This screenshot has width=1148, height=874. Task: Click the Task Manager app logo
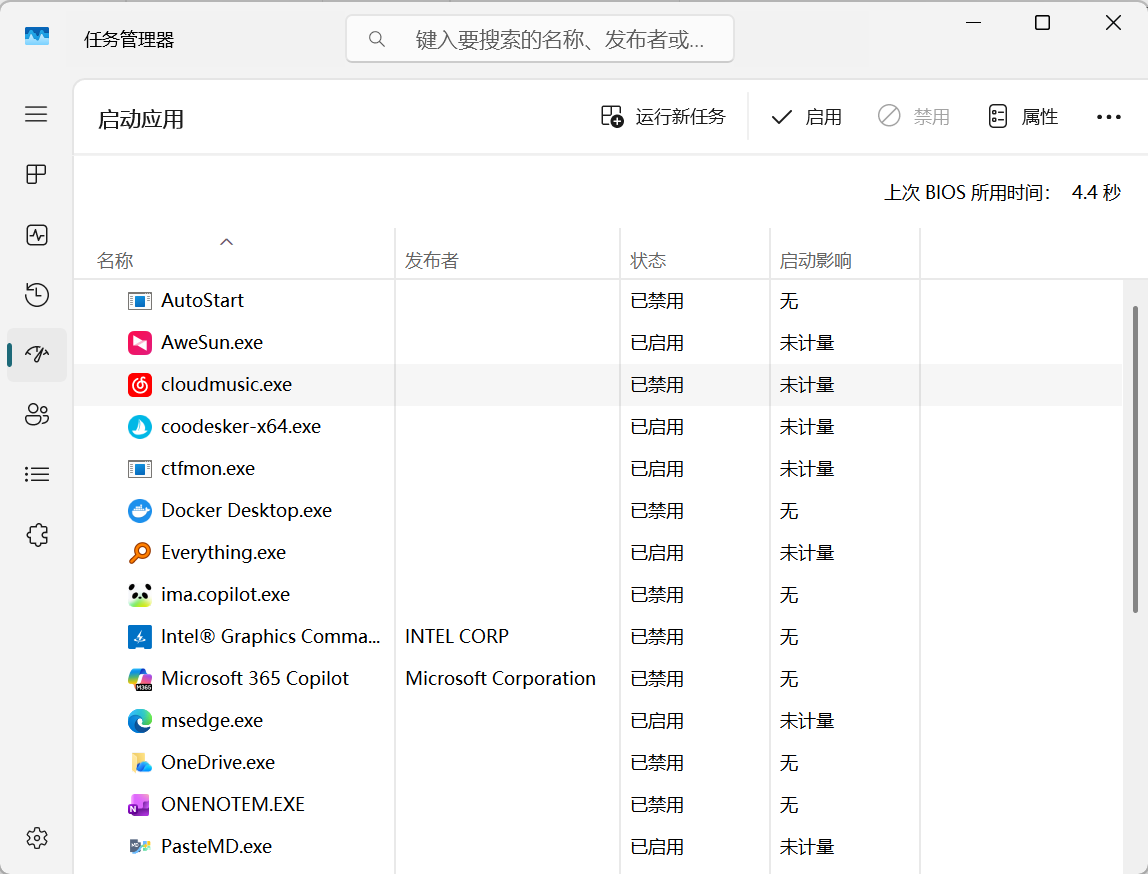(37, 37)
